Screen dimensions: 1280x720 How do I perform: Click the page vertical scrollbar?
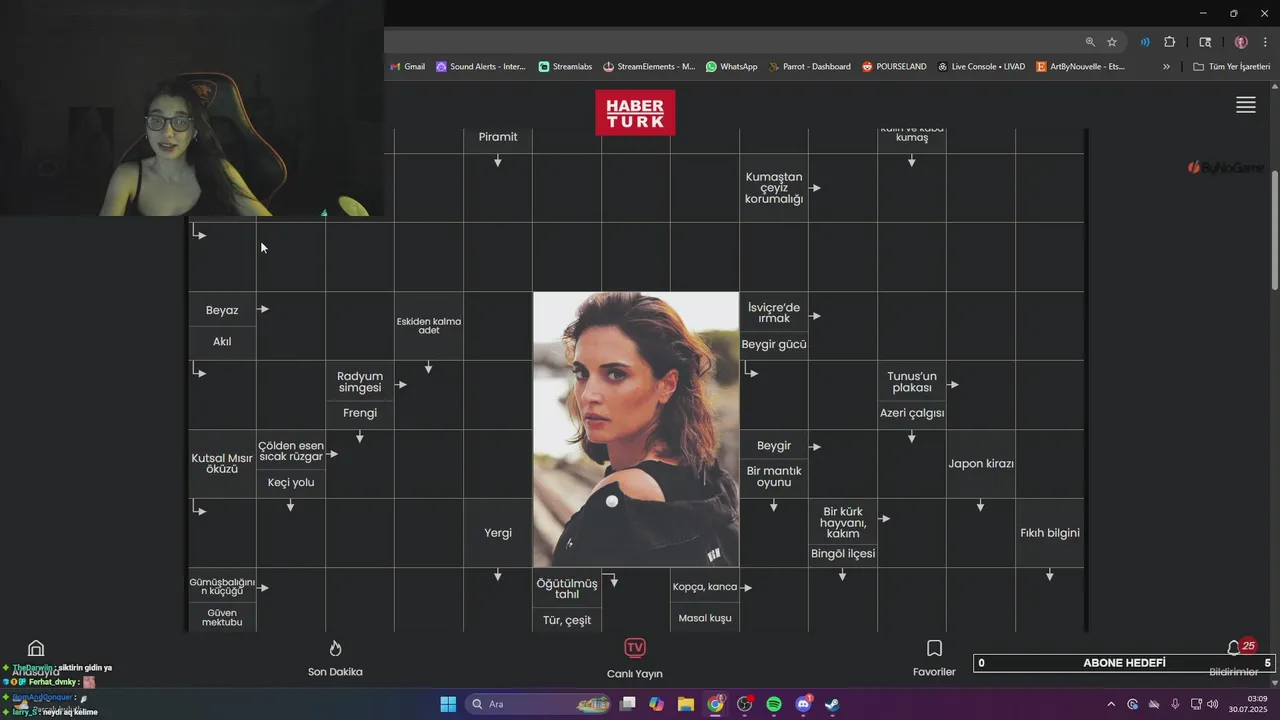pos(1274,229)
